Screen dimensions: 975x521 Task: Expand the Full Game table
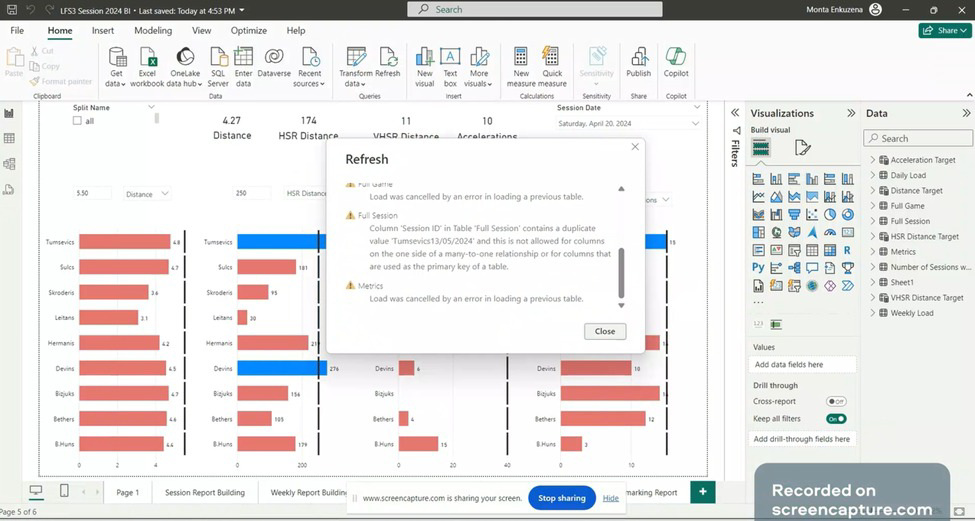click(872, 206)
